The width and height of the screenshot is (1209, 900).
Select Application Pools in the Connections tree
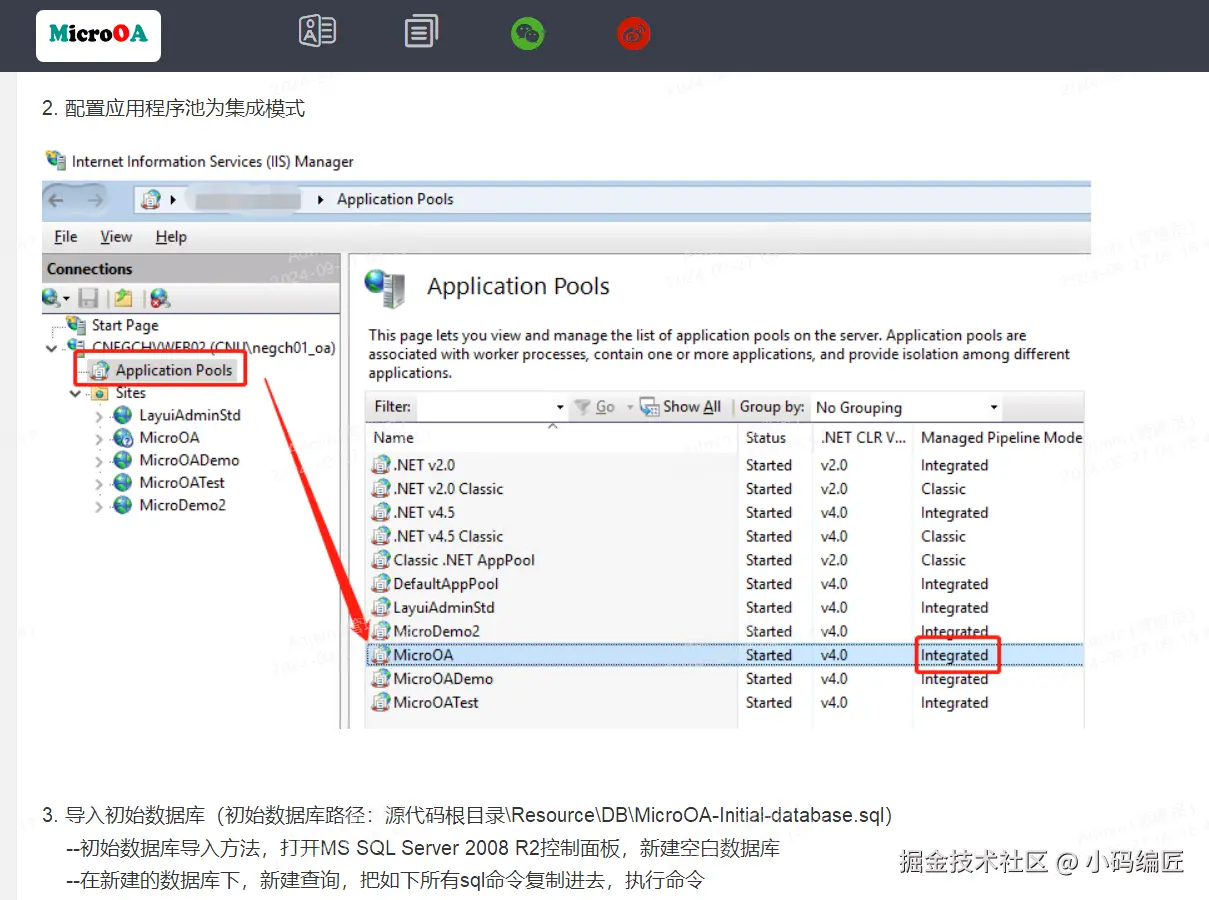(174, 370)
